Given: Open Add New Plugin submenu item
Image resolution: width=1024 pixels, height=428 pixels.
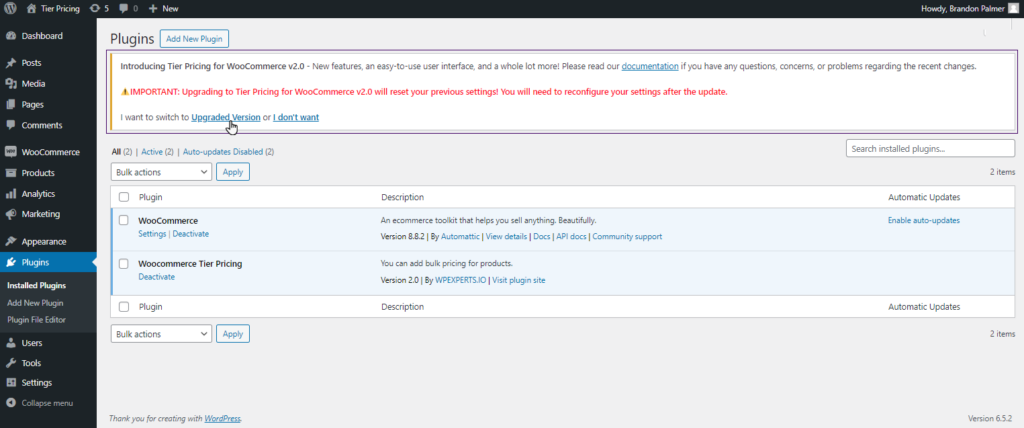Looking at the screenshot, I should (35, 303).
